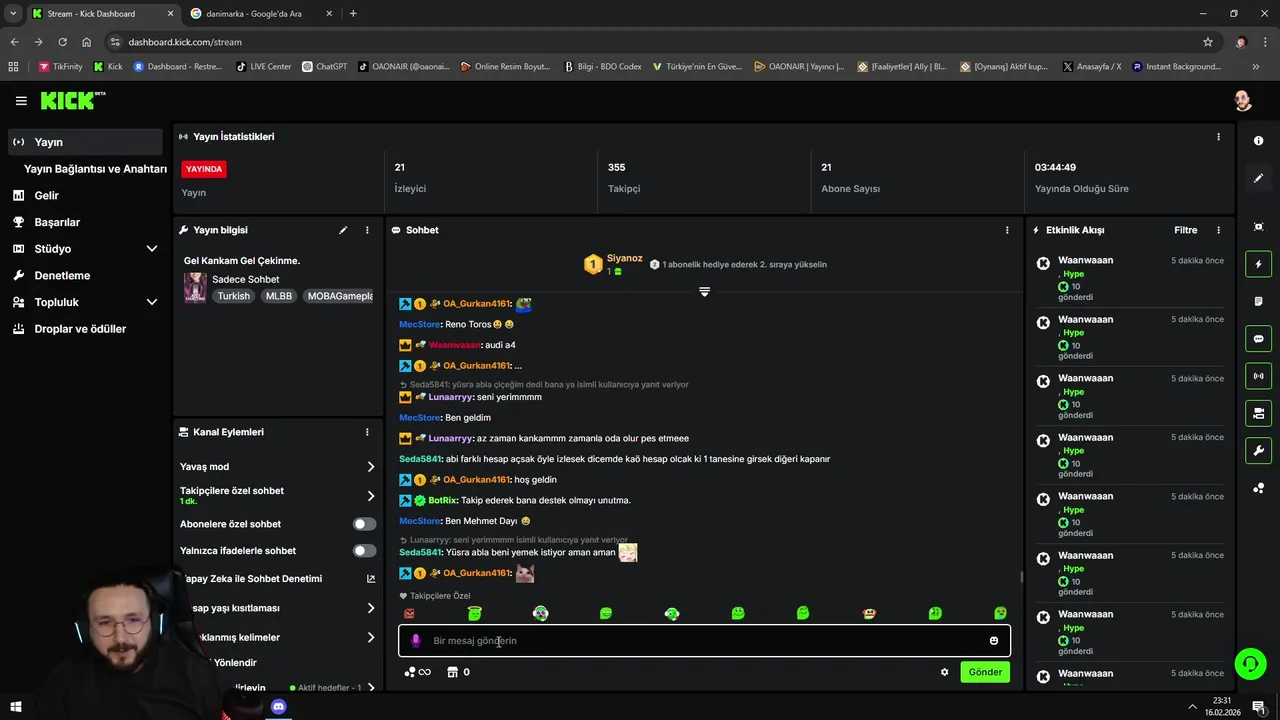The height and width of the screenshot is (720, 1280).
Task: Open the ChatGPT bookmark
Action: pos(324,67)
